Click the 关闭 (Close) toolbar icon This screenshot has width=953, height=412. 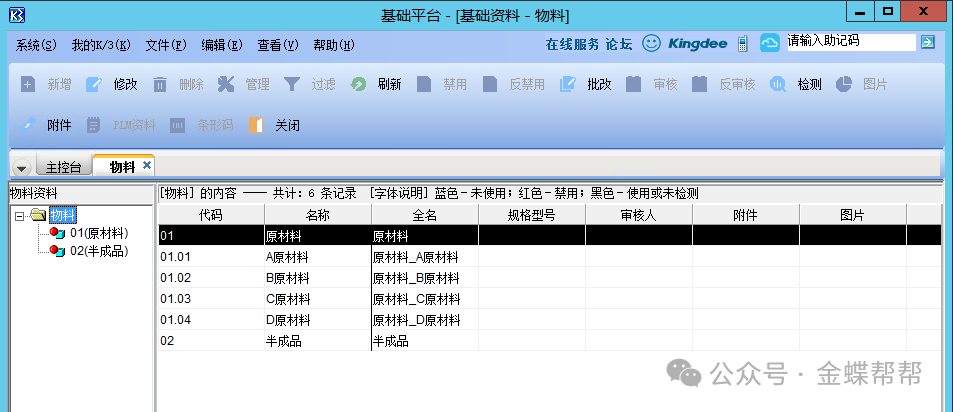tap(257, 126)
